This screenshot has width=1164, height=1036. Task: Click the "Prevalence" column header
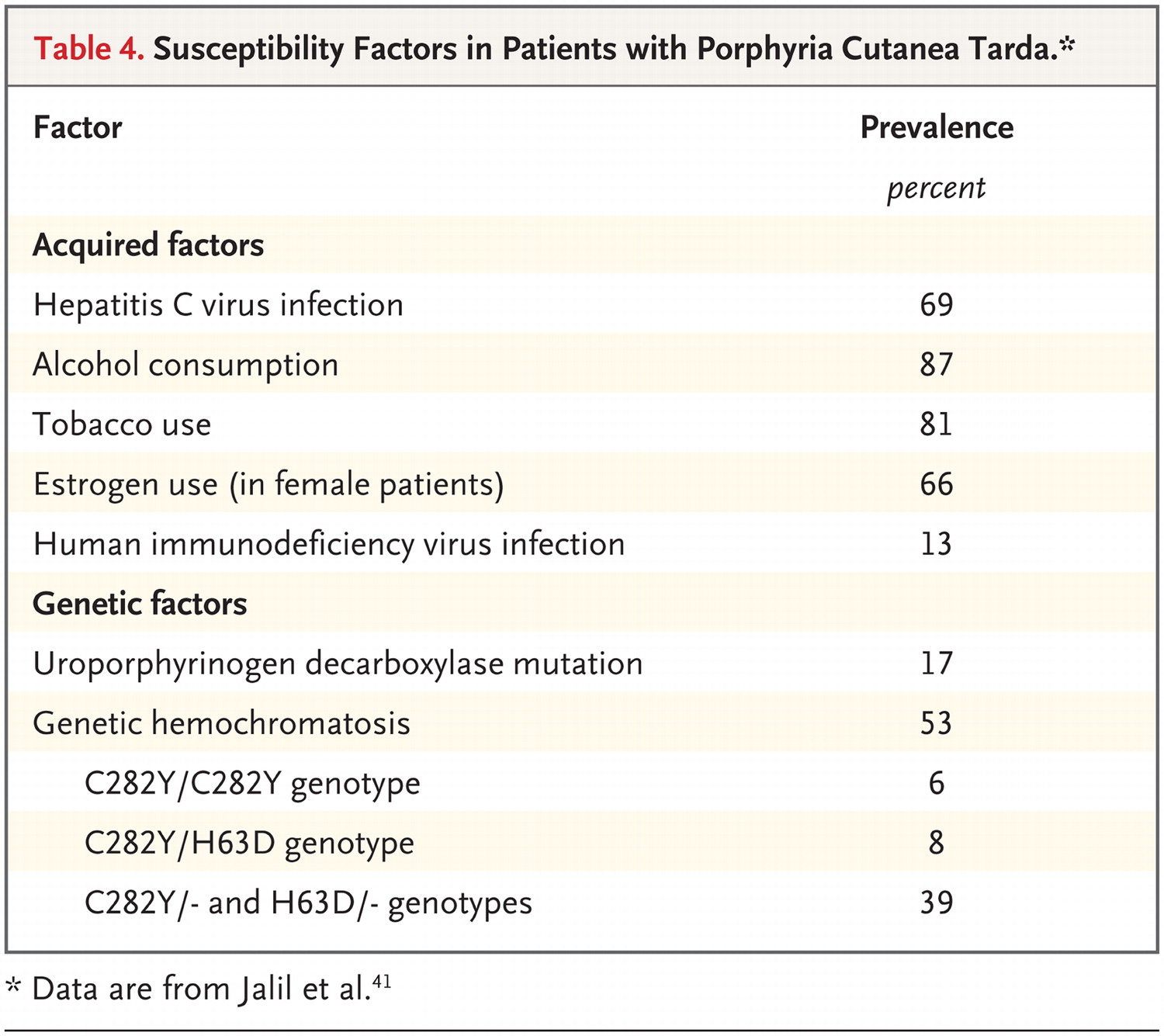(937, 127)
